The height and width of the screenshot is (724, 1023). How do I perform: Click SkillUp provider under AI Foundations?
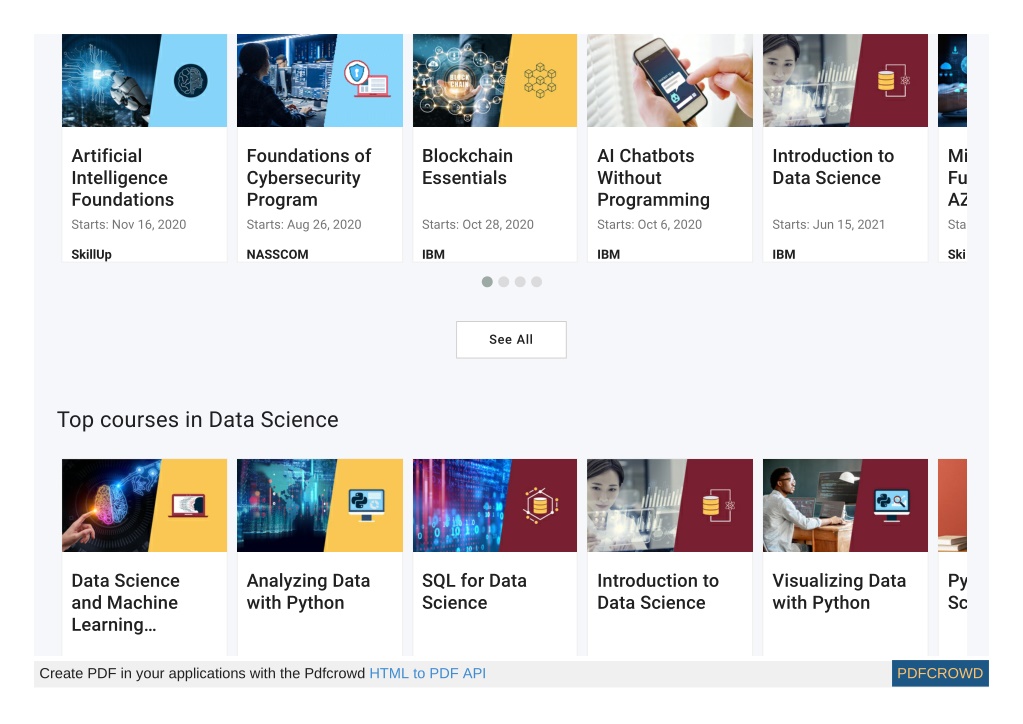click(x=91, y=254)
